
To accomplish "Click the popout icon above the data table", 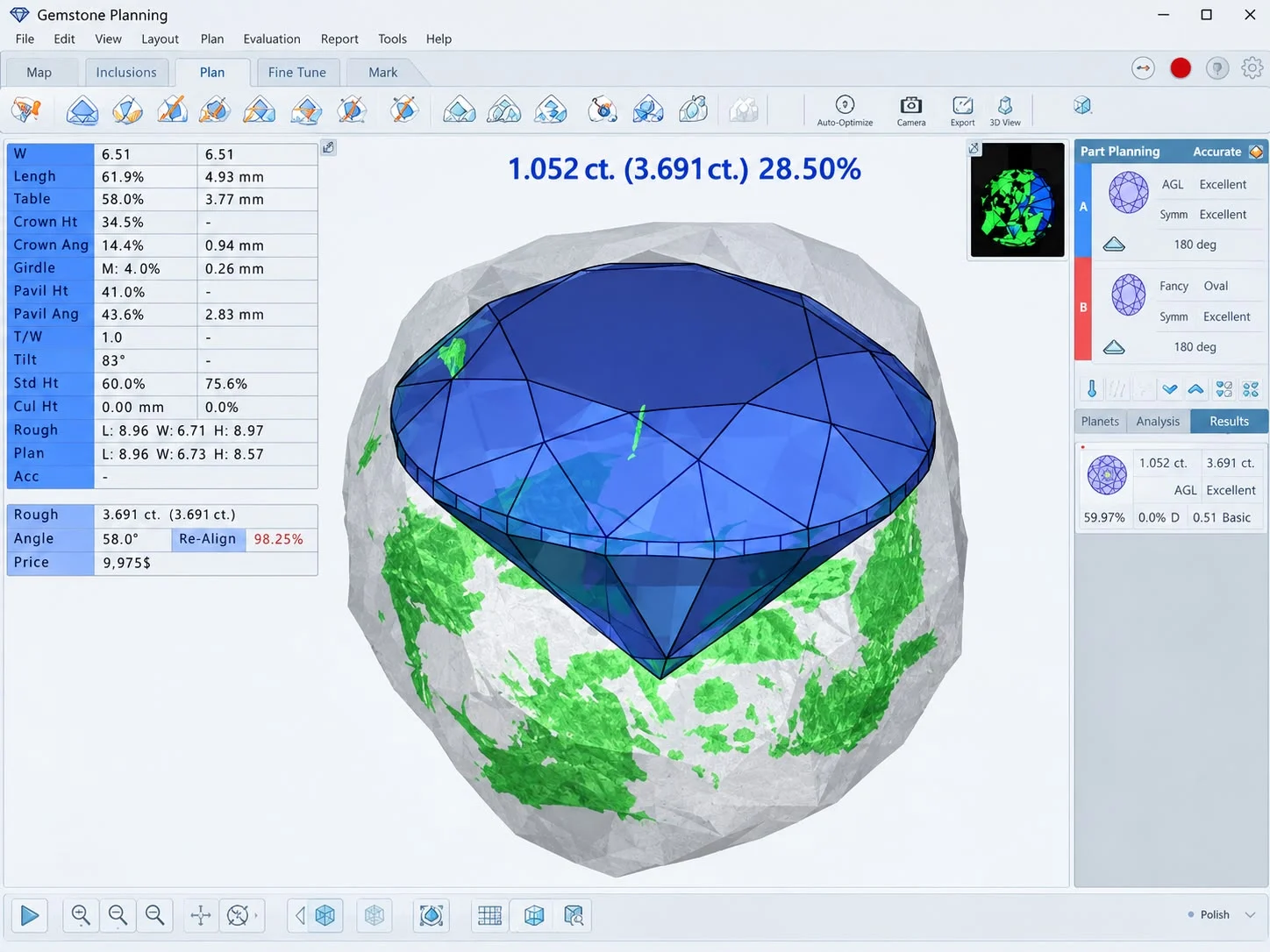I will [328, 147].
